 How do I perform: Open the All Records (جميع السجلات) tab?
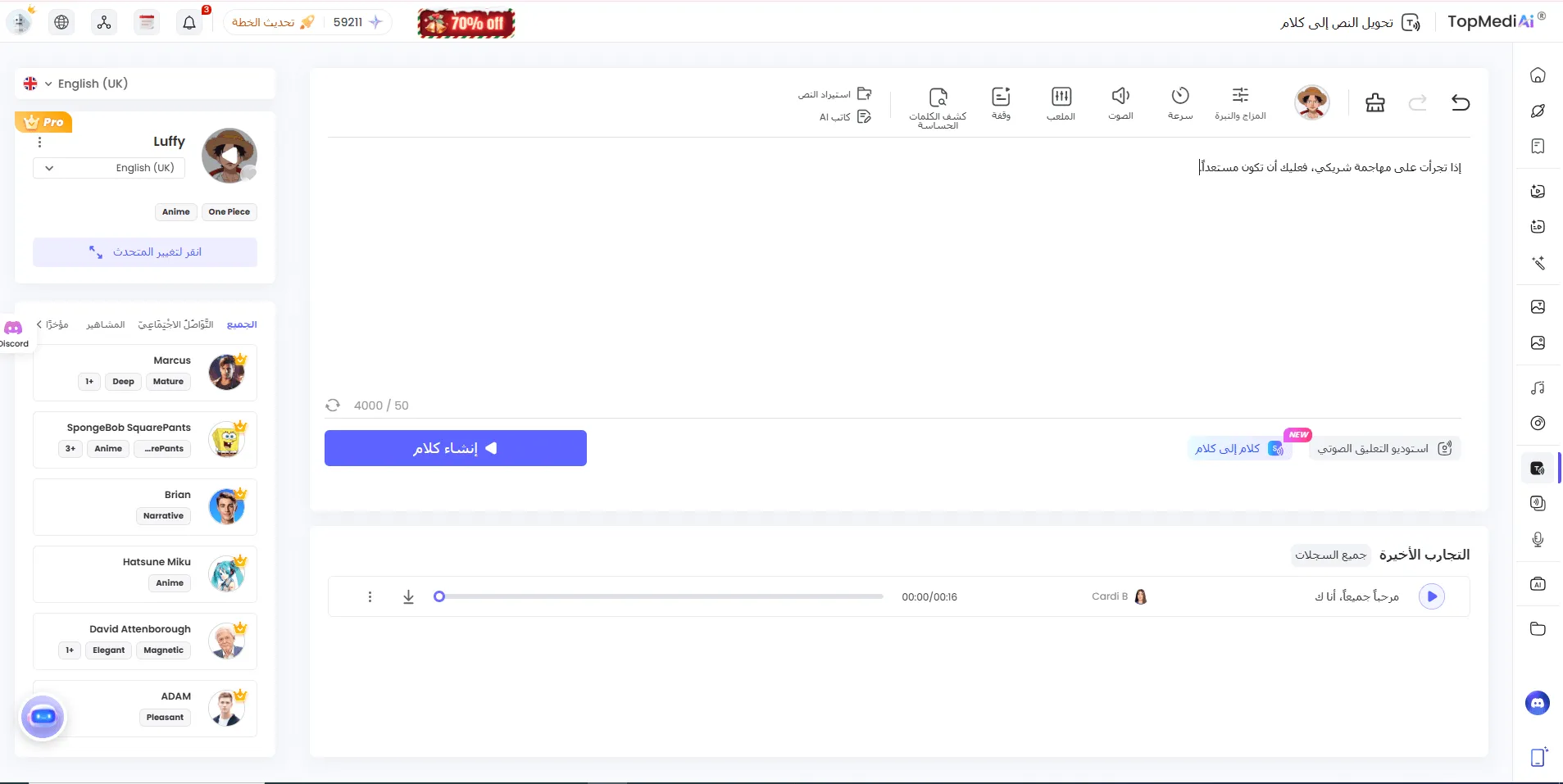[x=1329, y=555]
